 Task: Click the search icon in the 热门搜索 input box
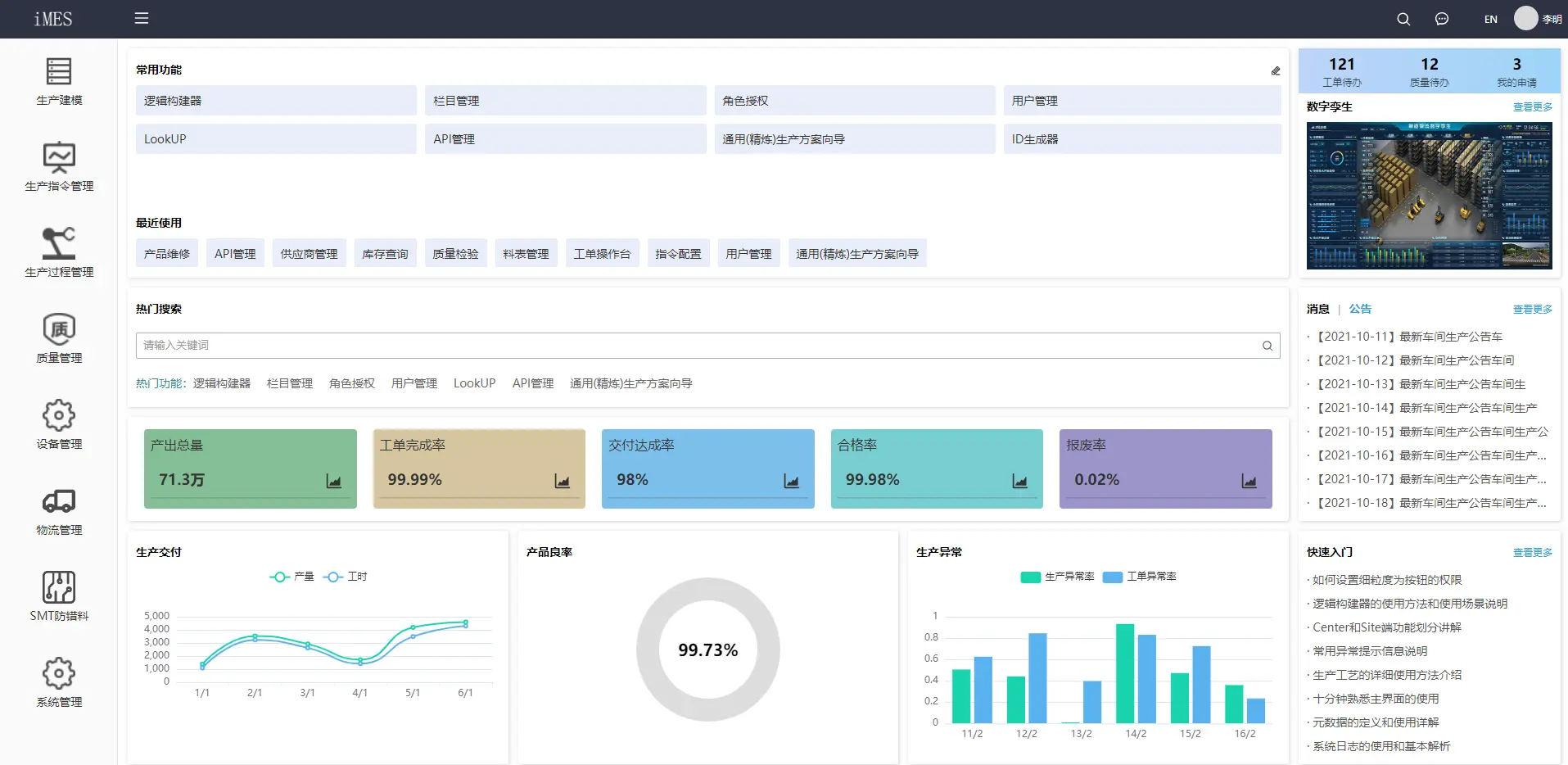(x=1268, y=346)
